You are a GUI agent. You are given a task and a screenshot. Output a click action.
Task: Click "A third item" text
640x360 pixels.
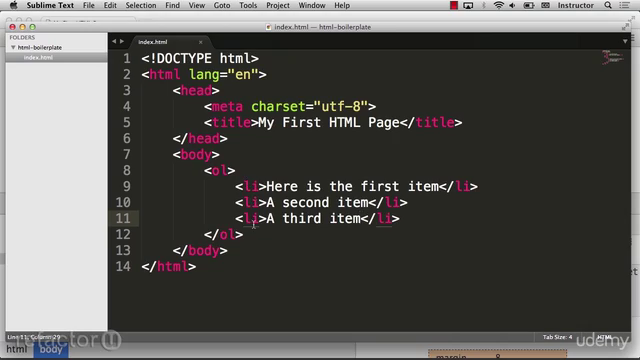pos(313,218)
